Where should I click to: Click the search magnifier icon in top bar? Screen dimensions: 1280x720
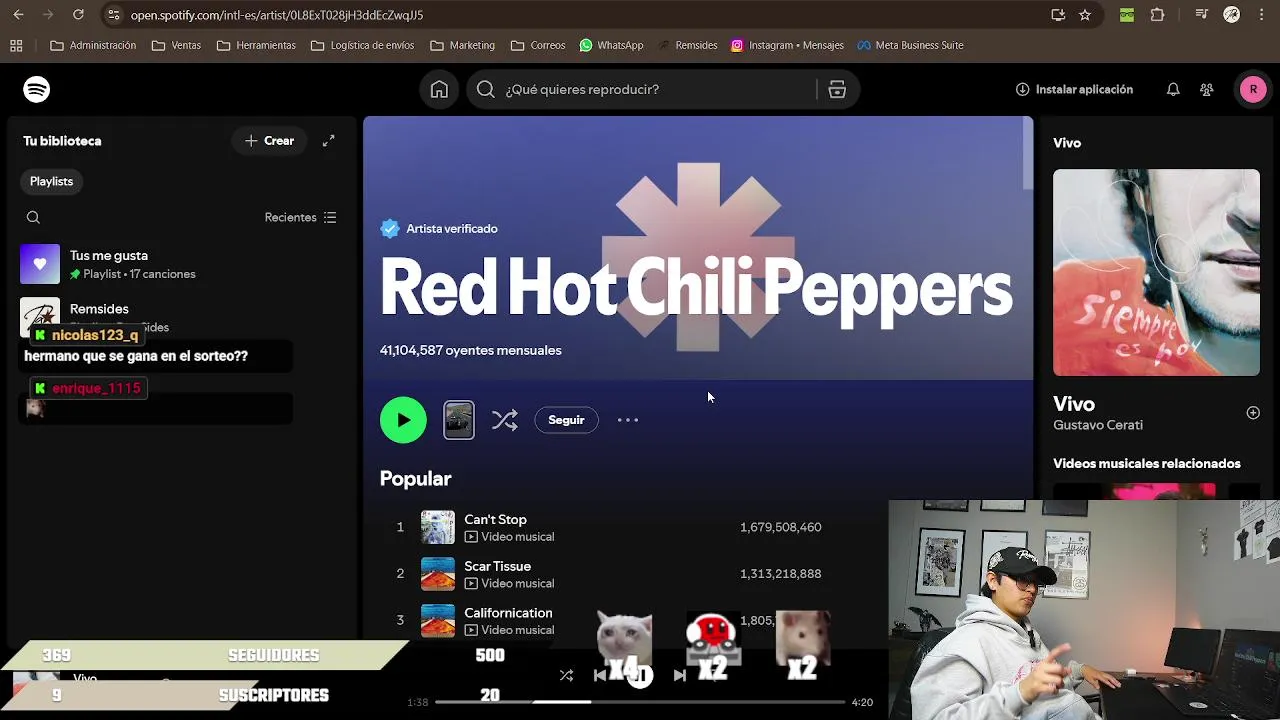click(485, 89)
